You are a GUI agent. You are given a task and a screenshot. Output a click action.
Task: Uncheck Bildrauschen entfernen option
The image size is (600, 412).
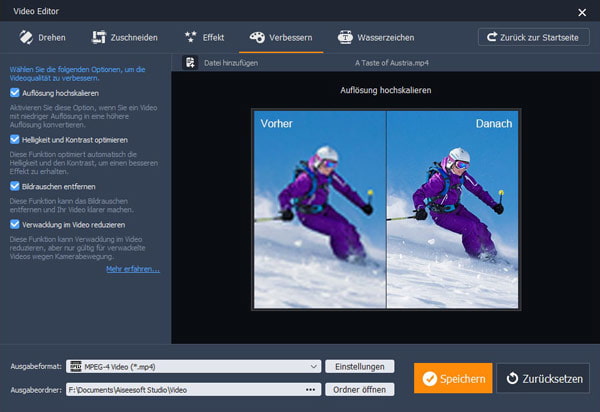[x=14, y=185]
